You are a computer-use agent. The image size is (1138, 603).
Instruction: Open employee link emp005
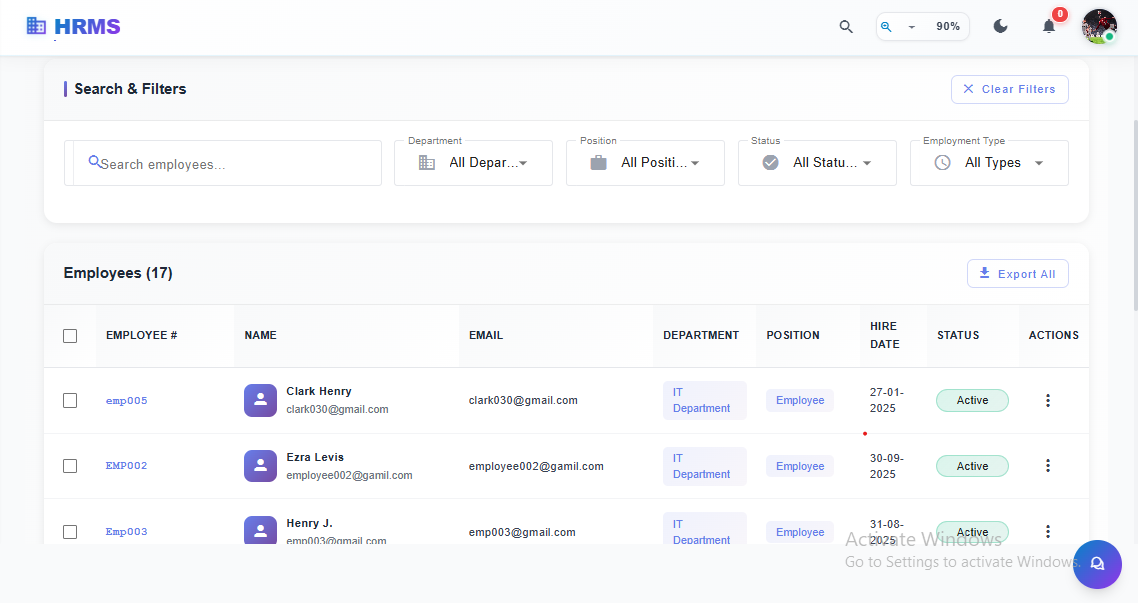coord(126,401)
